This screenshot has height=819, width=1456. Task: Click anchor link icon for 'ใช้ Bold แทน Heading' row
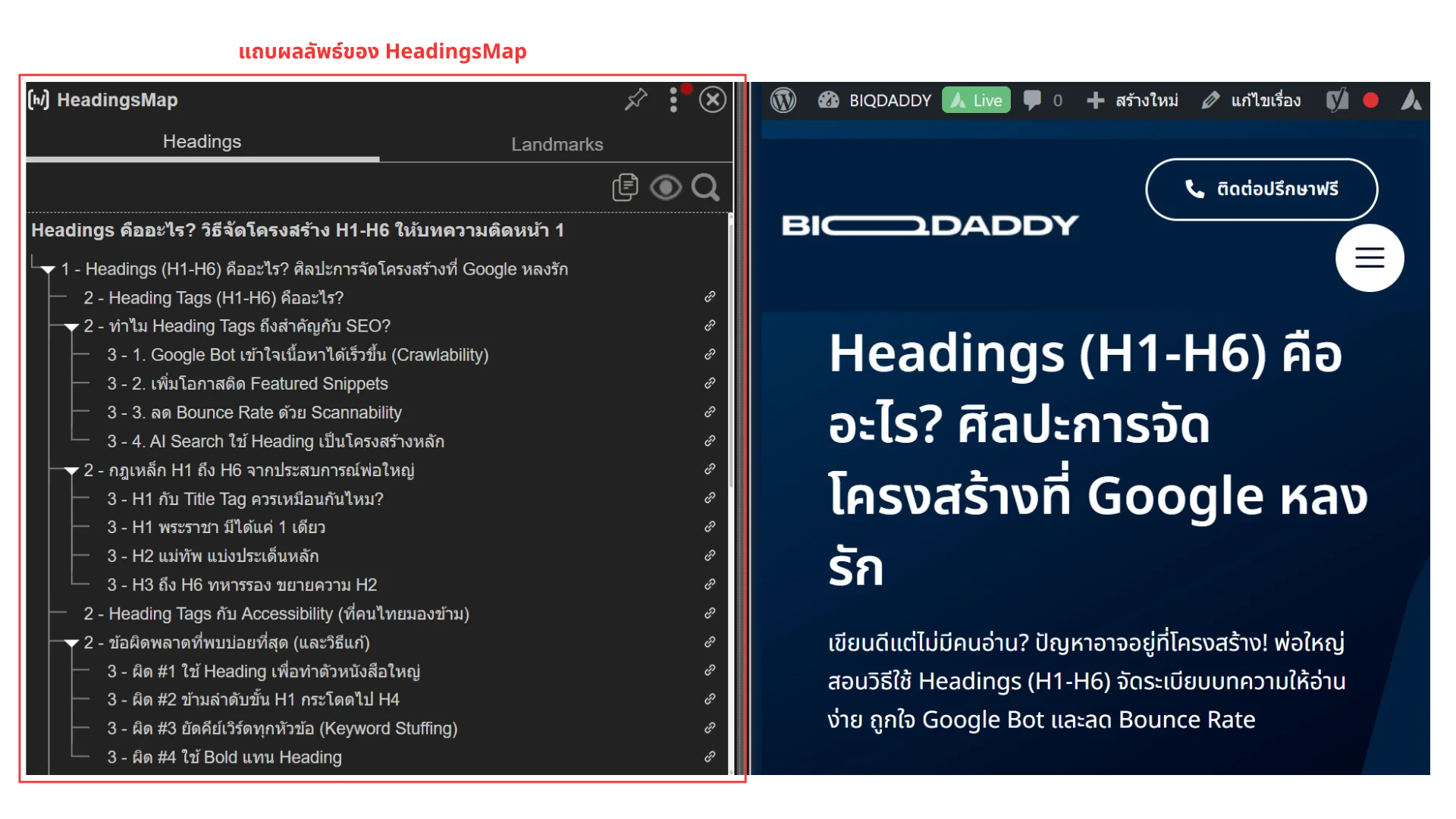(710, 757)
